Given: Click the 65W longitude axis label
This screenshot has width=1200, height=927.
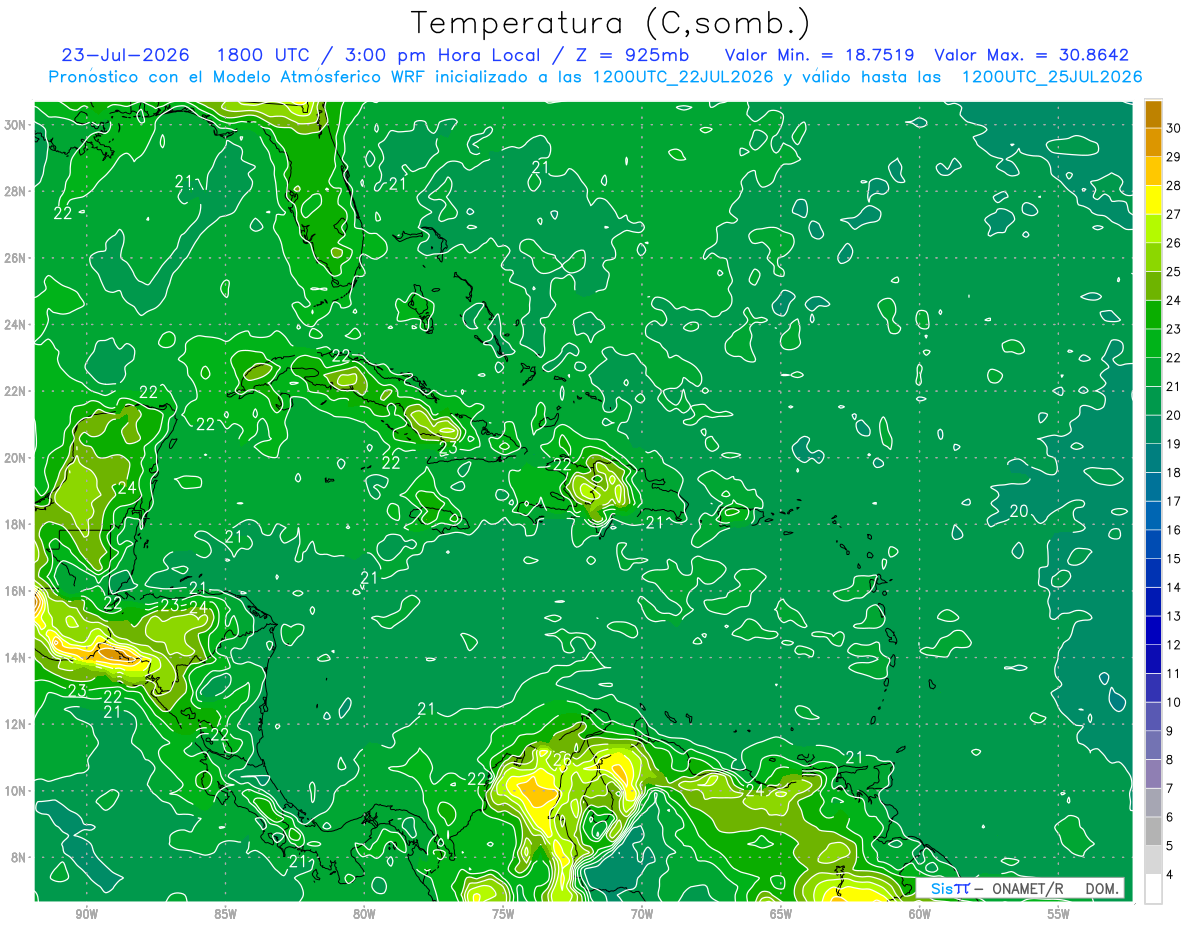Looking at the screenshot, I should click(781, 914).
